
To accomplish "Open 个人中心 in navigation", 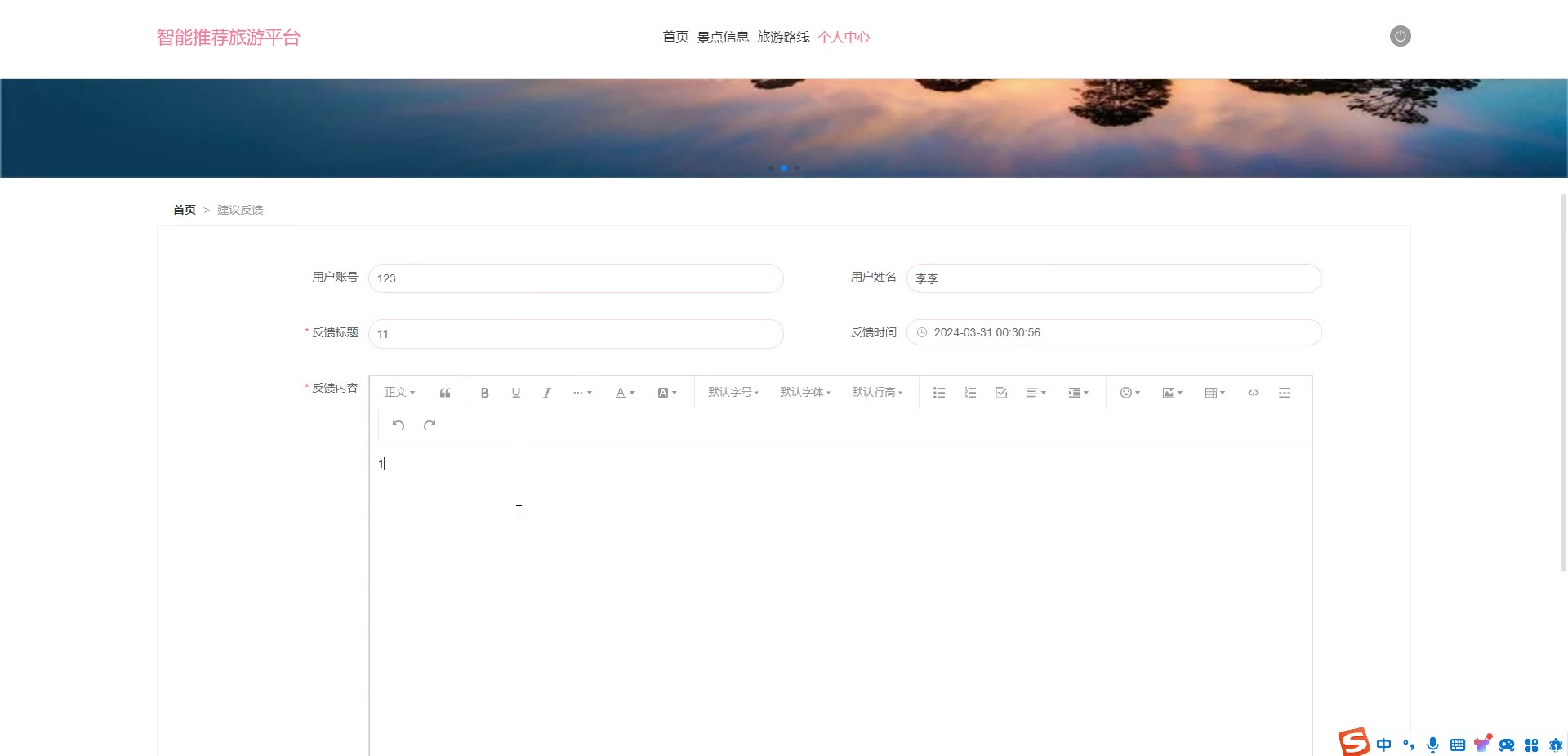I will coord(844,37).
